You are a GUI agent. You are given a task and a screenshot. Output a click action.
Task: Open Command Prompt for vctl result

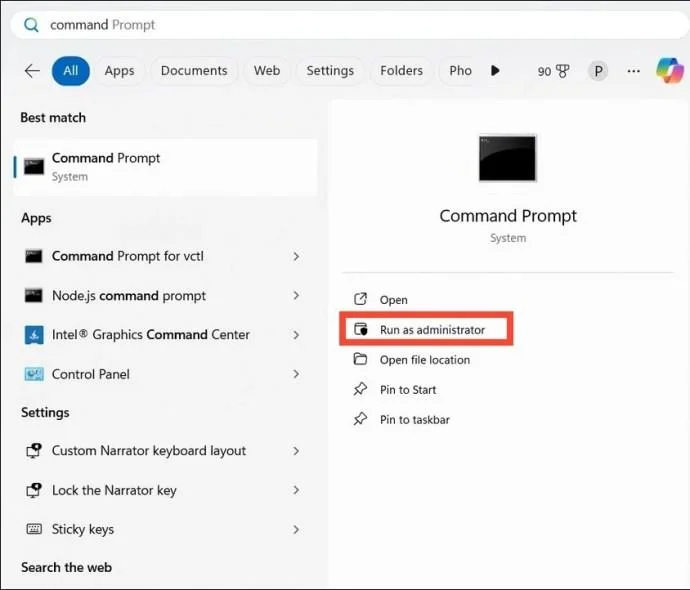pyautogui.click(x=164, y=256)
